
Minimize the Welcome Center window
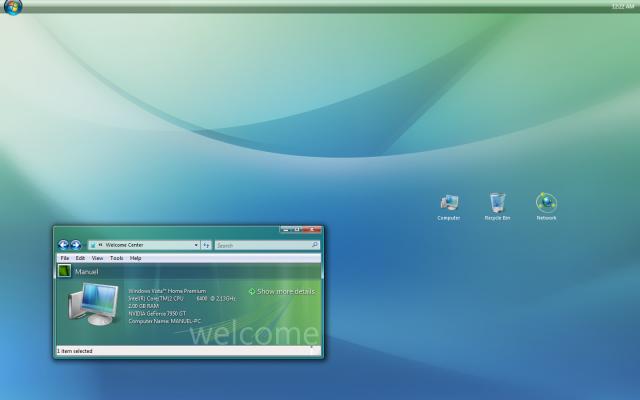tap(286, 230)
